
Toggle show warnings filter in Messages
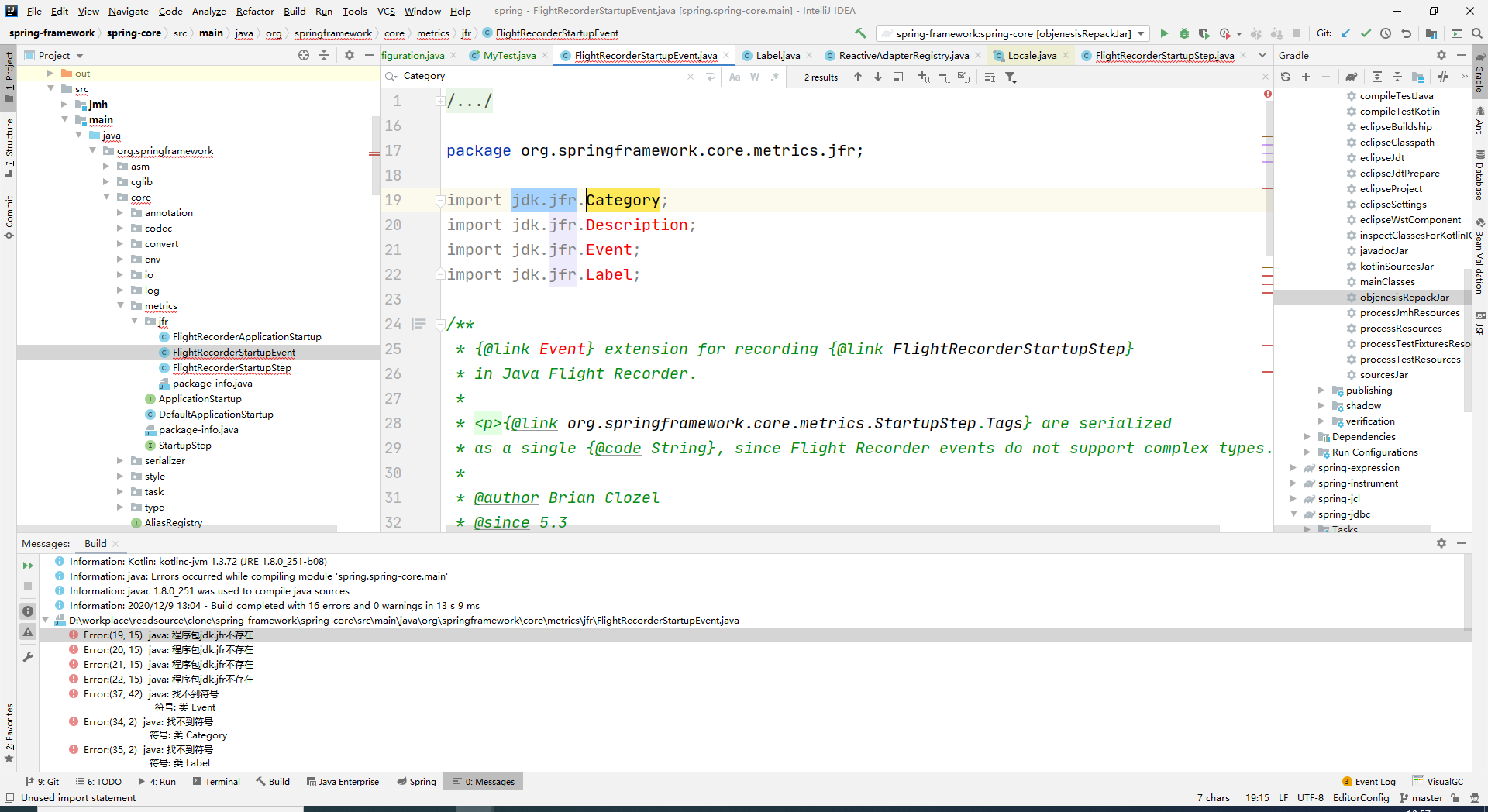pos(28,632)
